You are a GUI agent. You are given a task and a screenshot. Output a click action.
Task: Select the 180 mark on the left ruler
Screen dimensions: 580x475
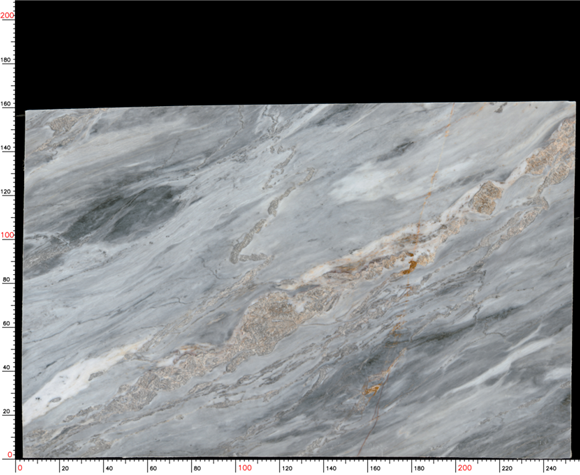(6, 60)
